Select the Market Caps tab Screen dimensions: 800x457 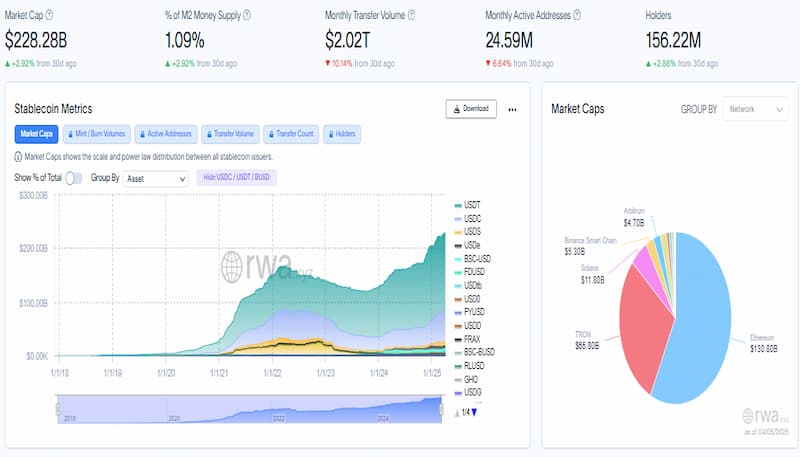[x=36, y=134]
